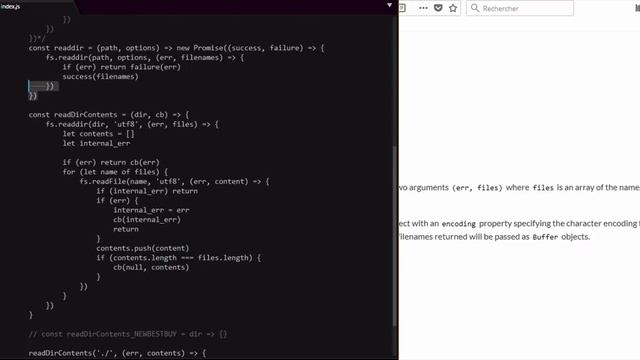Save page to Pocket in Firefox

438,8
